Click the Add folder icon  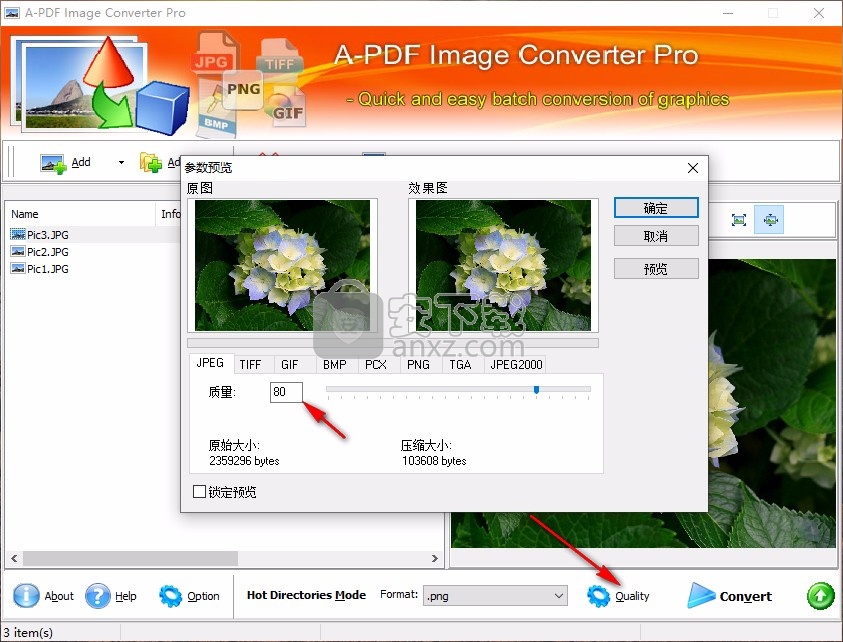tap(151, 162)
